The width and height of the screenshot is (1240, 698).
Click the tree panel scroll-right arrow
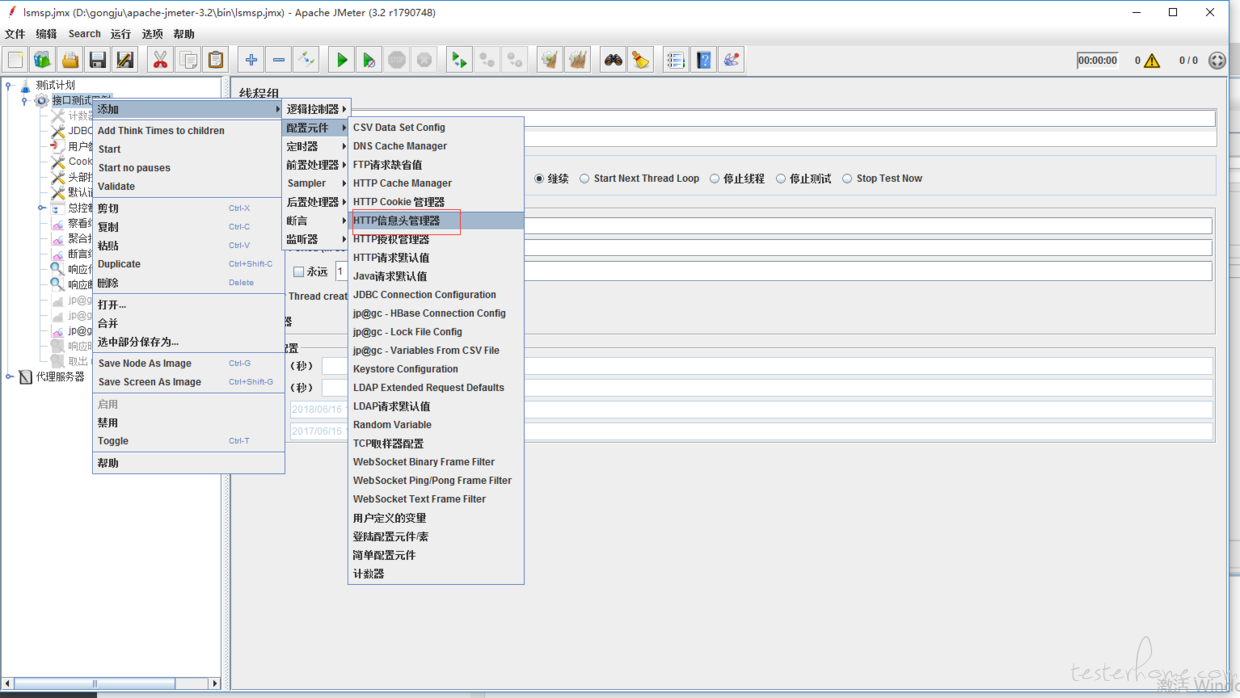pos(214,684)
